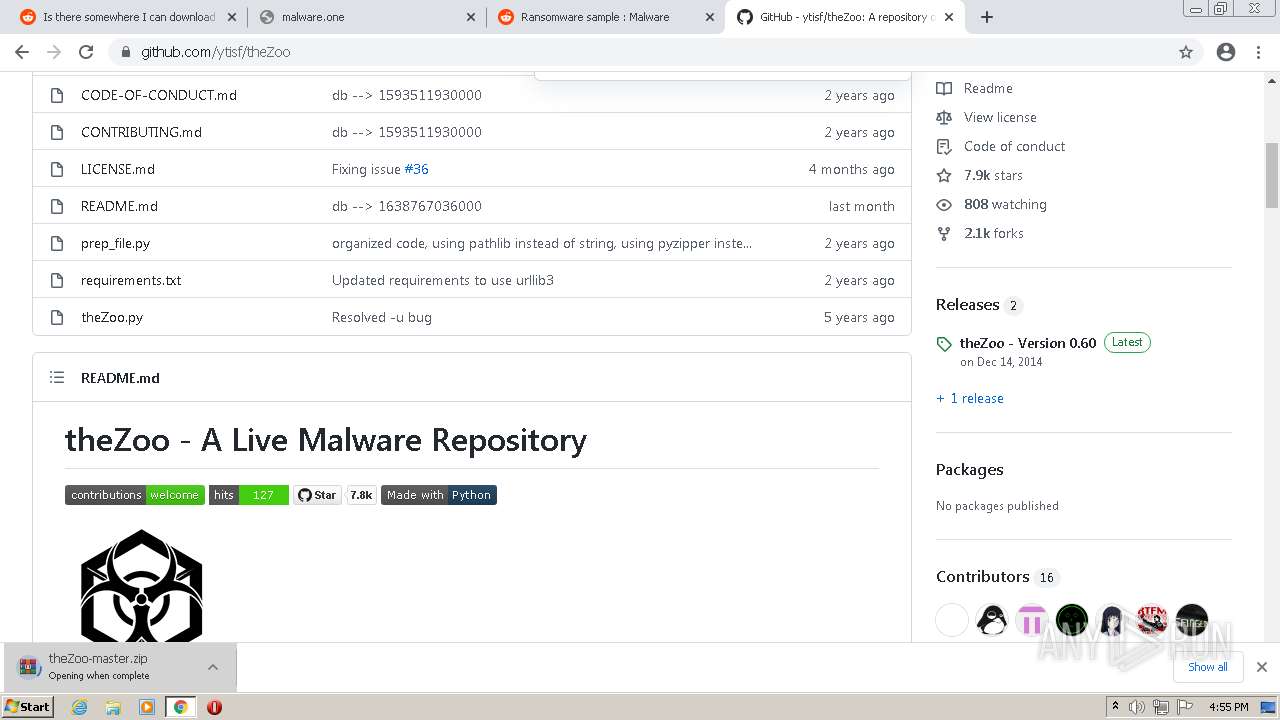This screenshot has width=1280, height=720.
Task: Switch to 'Is there somewhere I can download' tab
Action: pyautogui.click(x=128, y=17)
